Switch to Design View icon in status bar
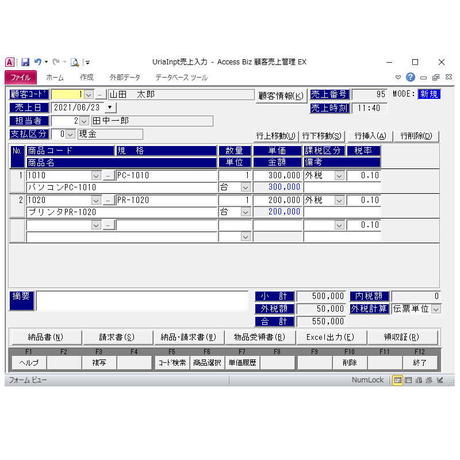Viewport: 460px width, 460px height. pos(440,380)
